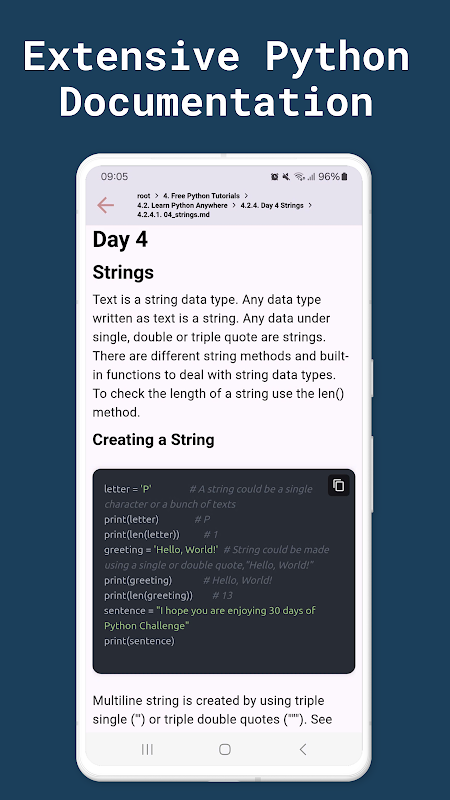Copy the code block contents
Image resolution: width=450 pixels, height=800 pixels.
[x=338, y=485]
